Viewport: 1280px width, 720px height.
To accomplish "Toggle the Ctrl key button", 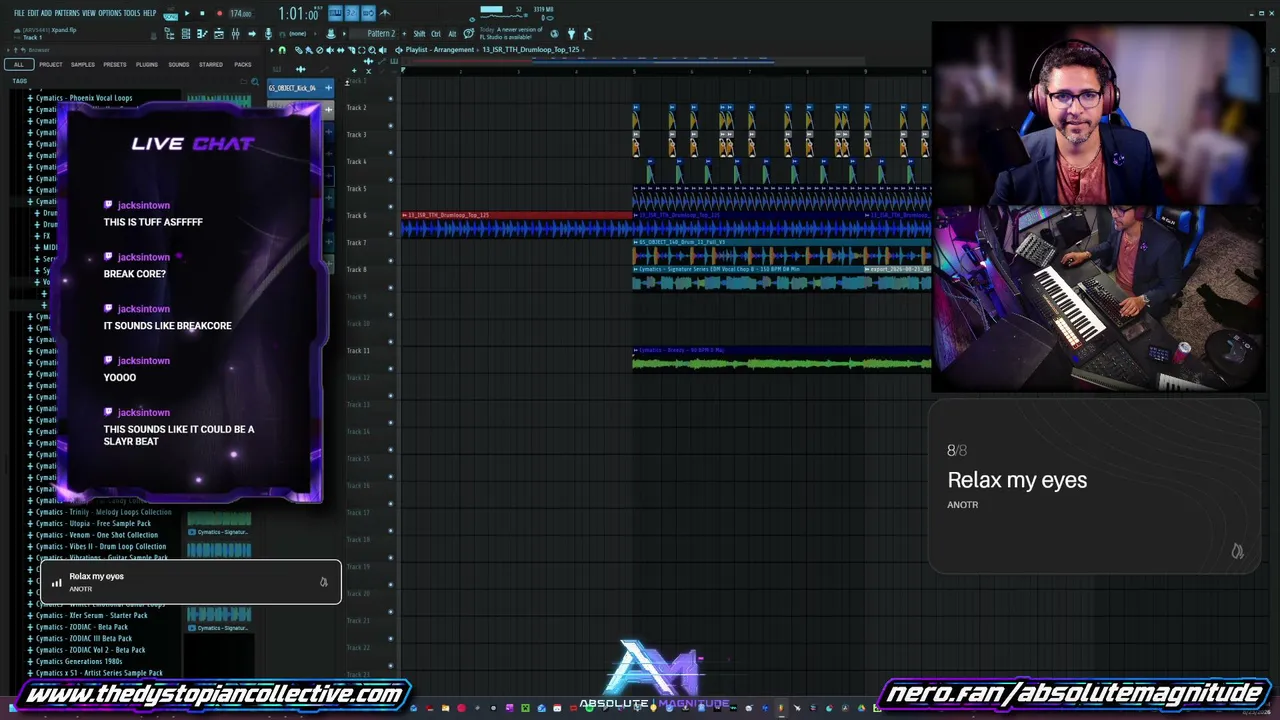I will [x=436, y=34].
